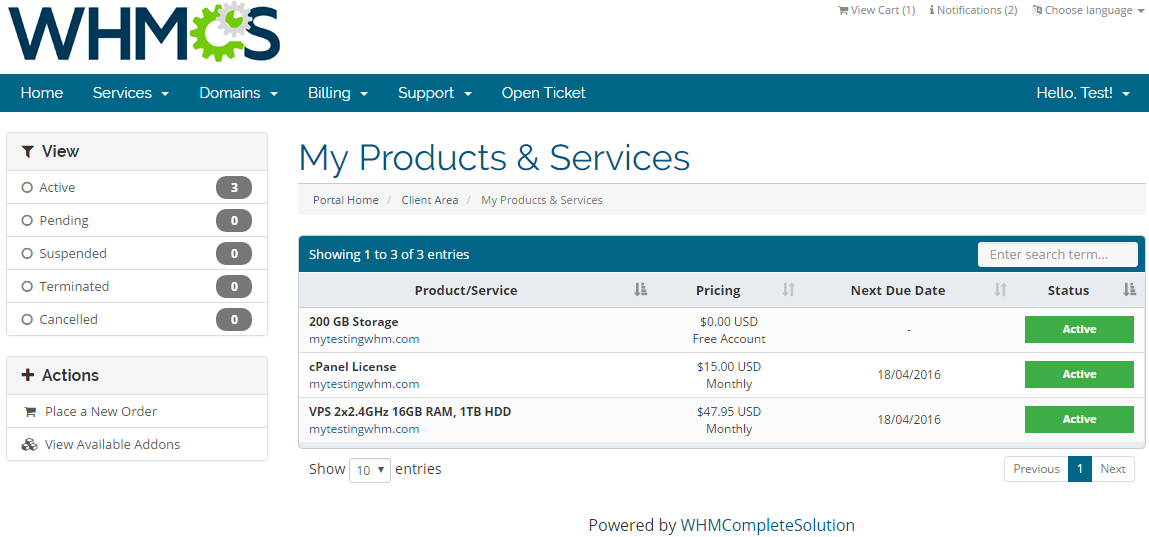Sort by Product/Service column icon
This screenshot has height=537, width=1149.
(x=640, y=290)
